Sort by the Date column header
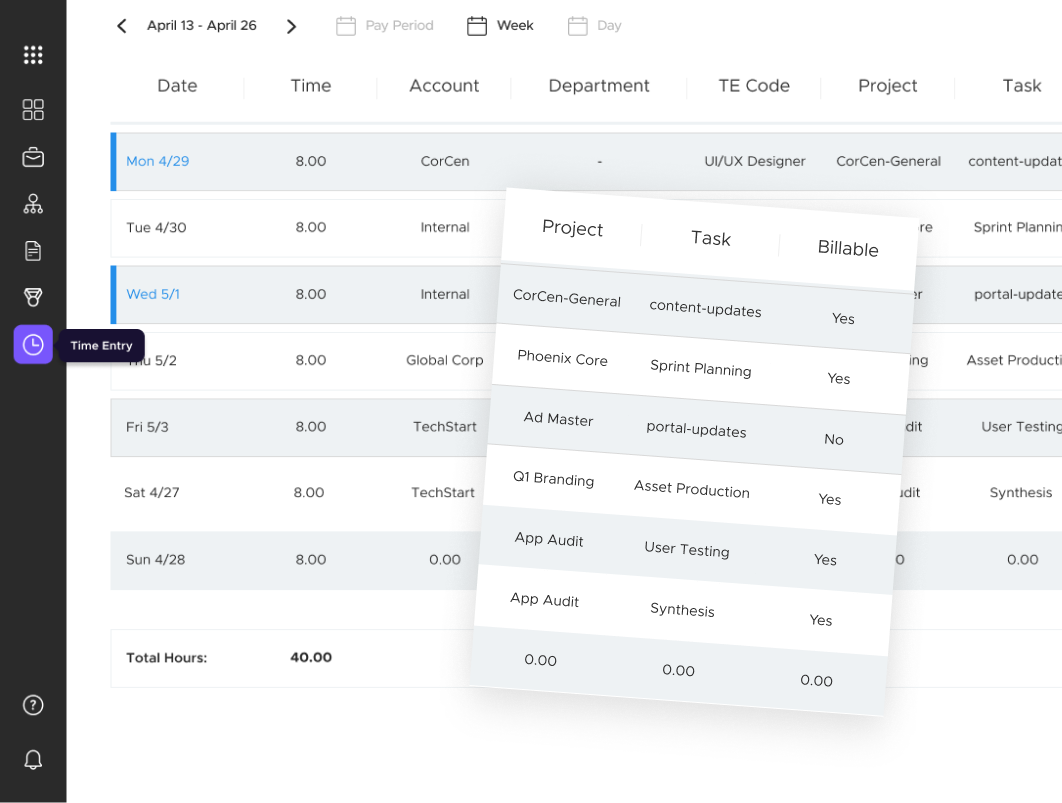The width and height of the screenshot is (1062, 803). pyautogui.click(x=177, y=86)
